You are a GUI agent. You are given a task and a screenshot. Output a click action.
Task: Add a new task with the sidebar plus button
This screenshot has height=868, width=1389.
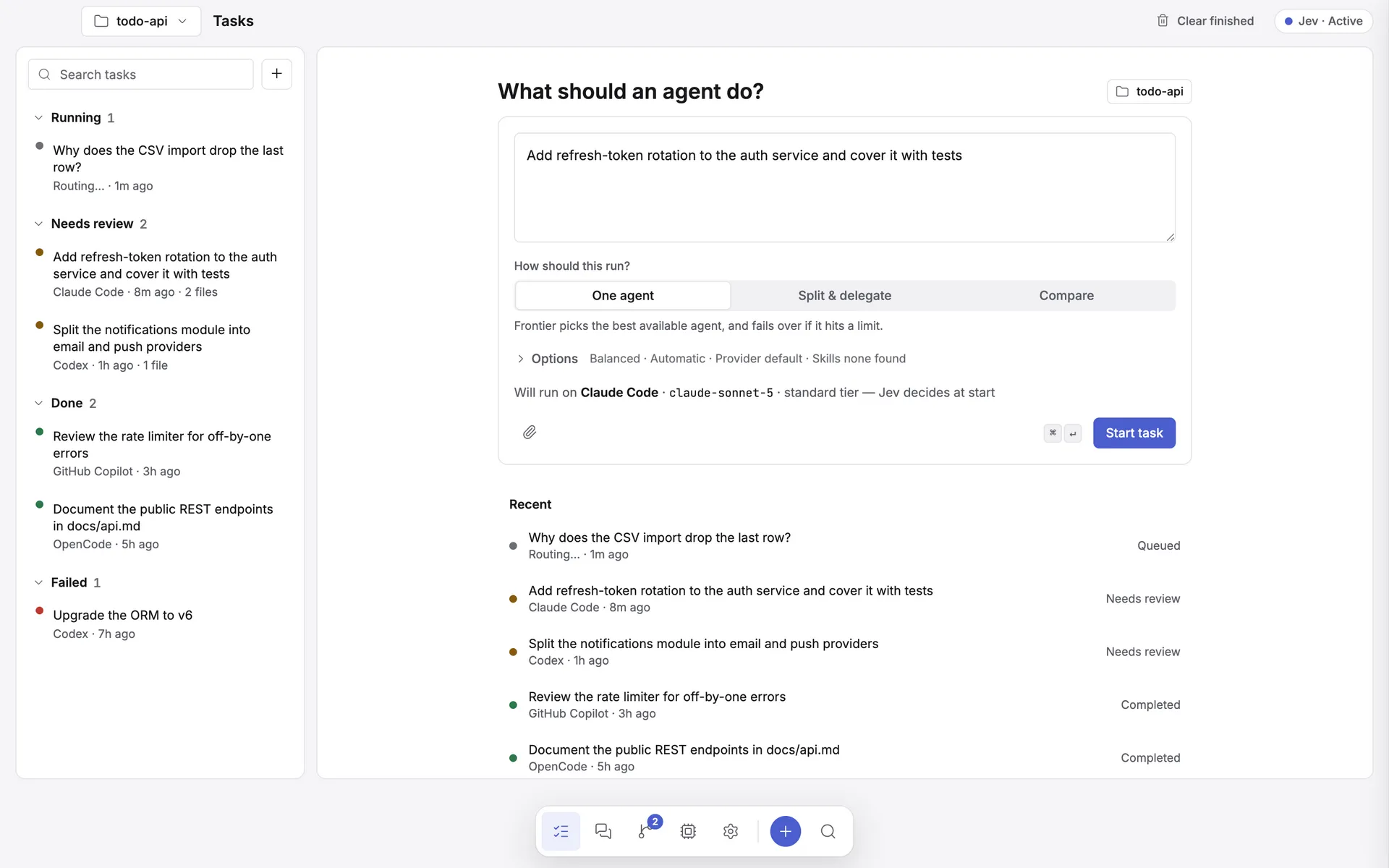pos(276,74)
